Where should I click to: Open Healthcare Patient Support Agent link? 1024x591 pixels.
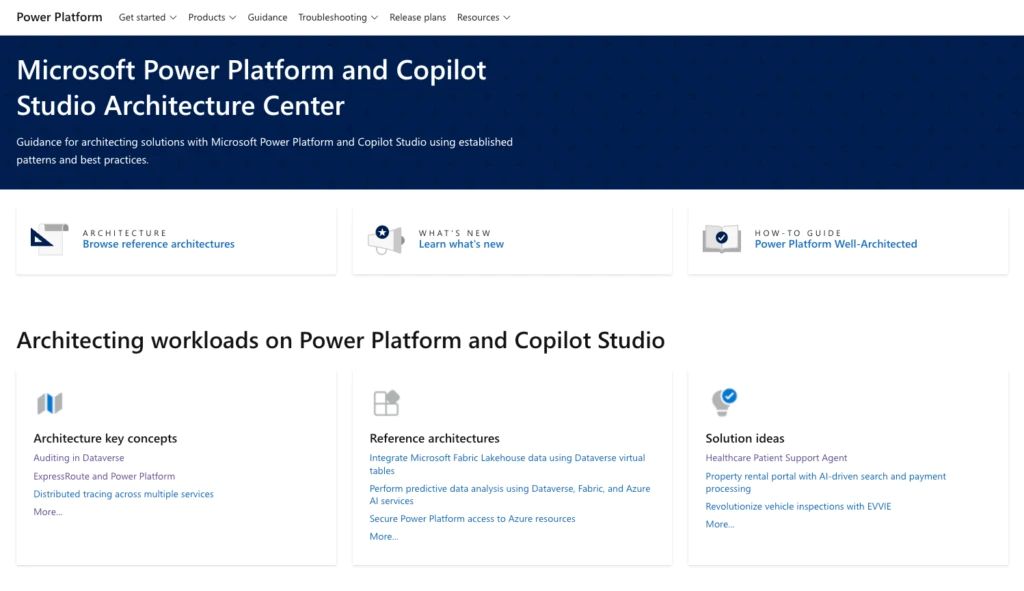[x=776, y=458]
